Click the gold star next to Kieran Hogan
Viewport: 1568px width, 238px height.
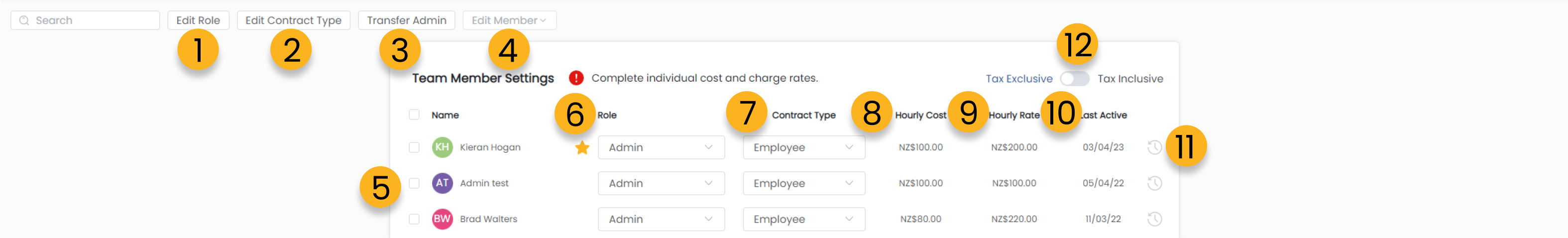[582, 147]
